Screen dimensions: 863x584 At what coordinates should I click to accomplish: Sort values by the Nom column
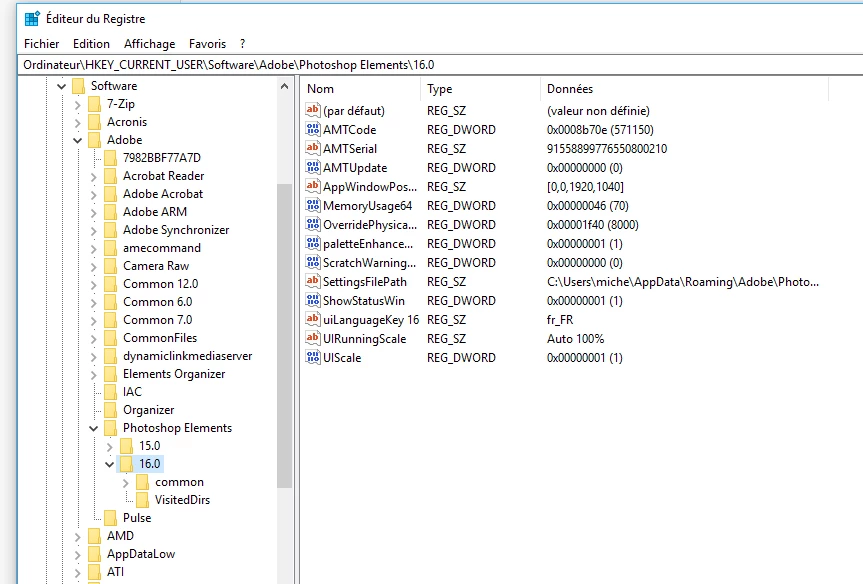[361, 89]
